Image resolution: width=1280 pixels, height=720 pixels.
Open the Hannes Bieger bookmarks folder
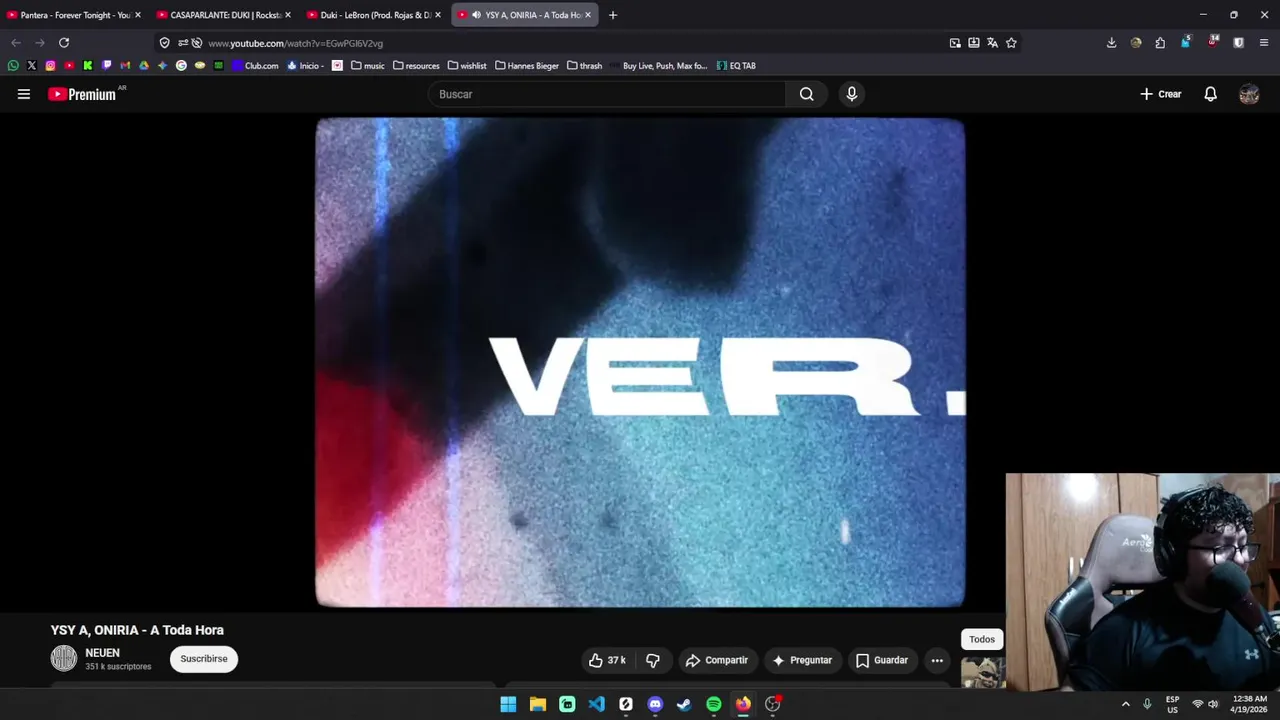click(x=527, y=66)
